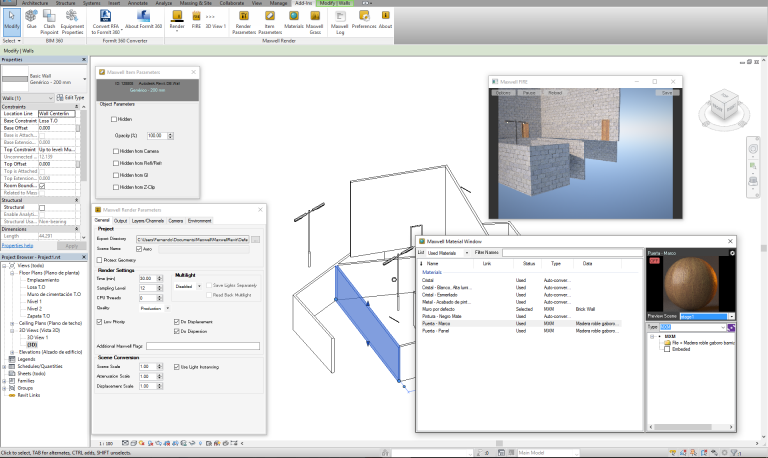
Task: Select the Modify tool in the ribbon
Action: coord(12,22)
